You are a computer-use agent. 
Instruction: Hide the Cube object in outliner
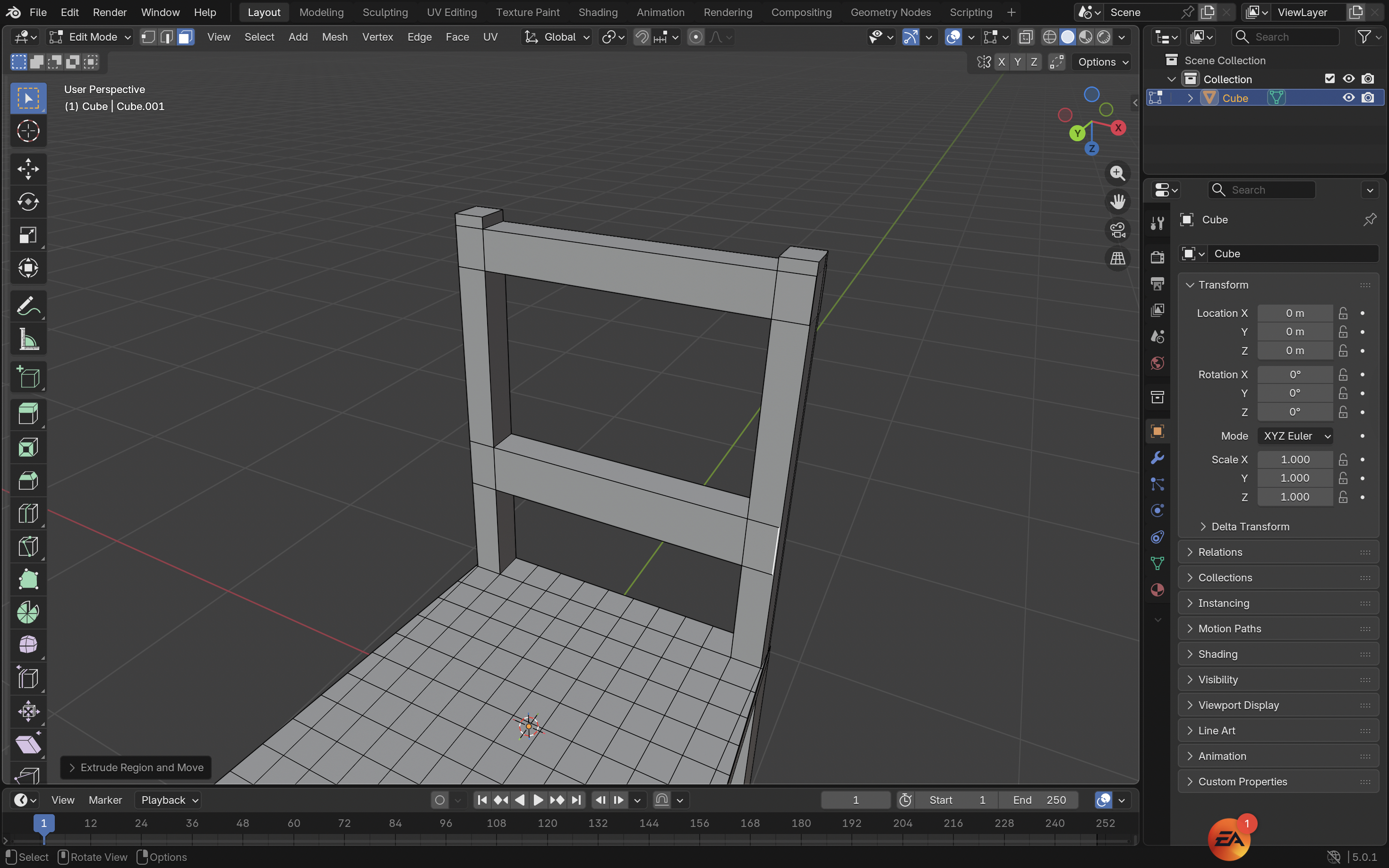[1347, 98]
